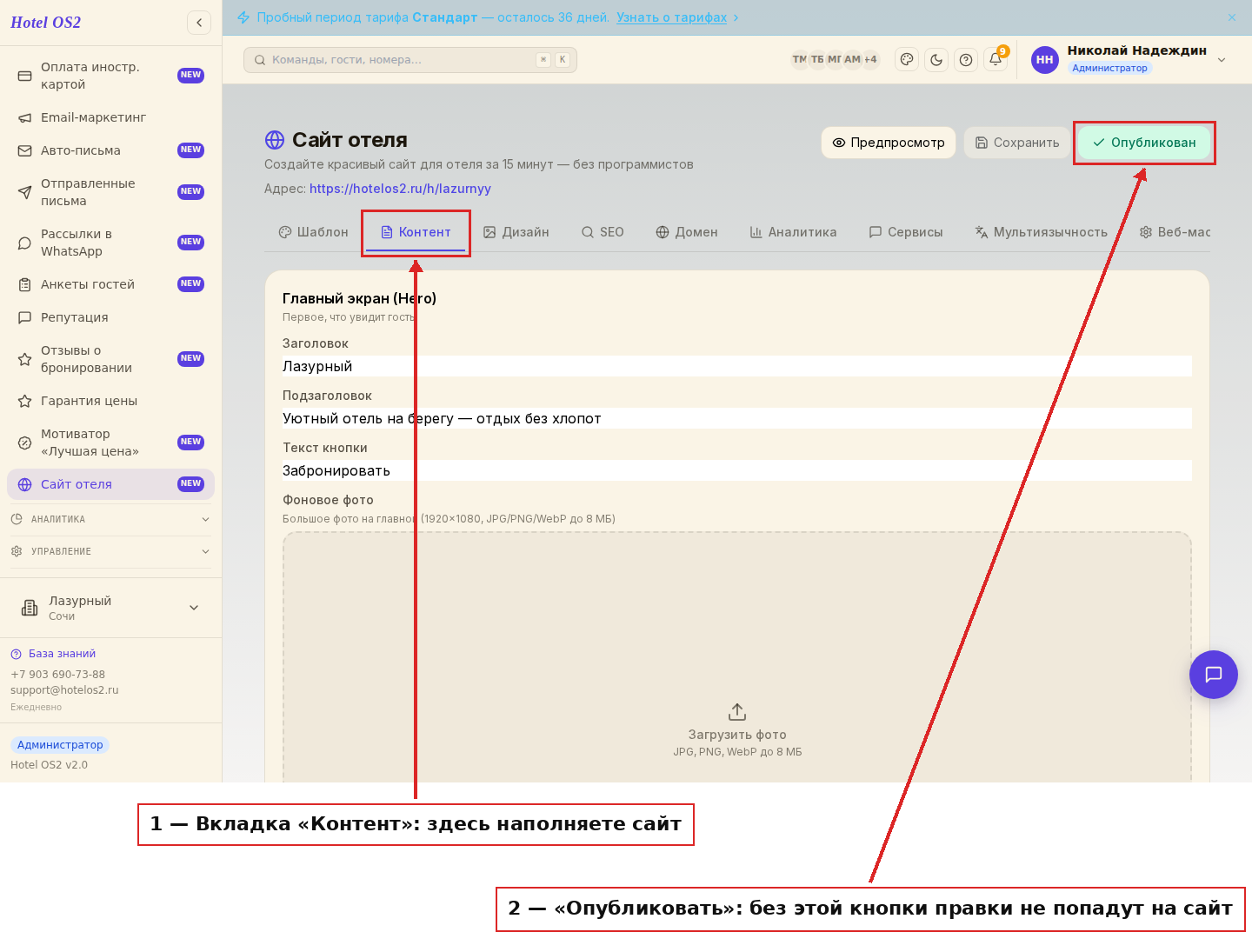Click the upload photo arrow icon
This screenshot has height=952, width=1252.
coord(737,712)
